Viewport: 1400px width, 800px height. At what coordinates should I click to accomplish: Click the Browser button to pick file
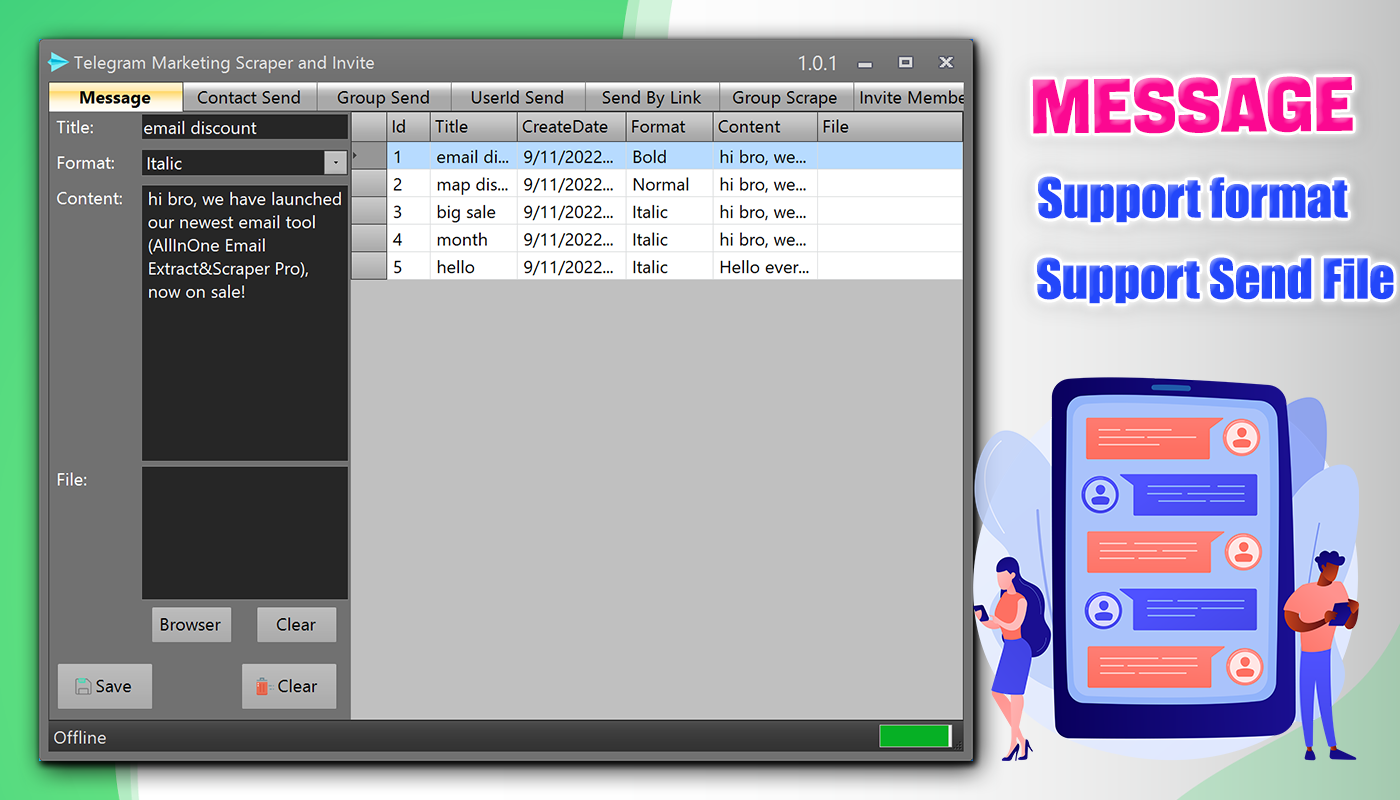(x=190, y=624)
